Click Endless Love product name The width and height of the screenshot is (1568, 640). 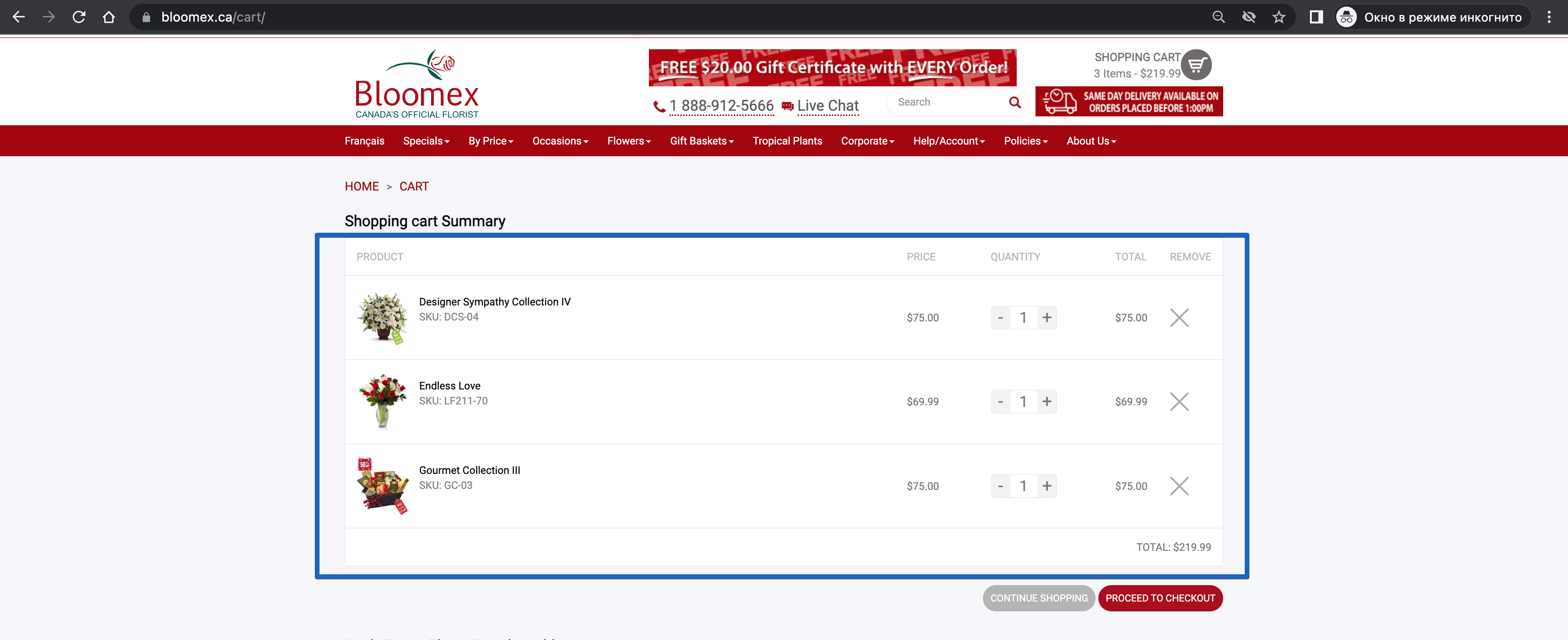point(449,386)
